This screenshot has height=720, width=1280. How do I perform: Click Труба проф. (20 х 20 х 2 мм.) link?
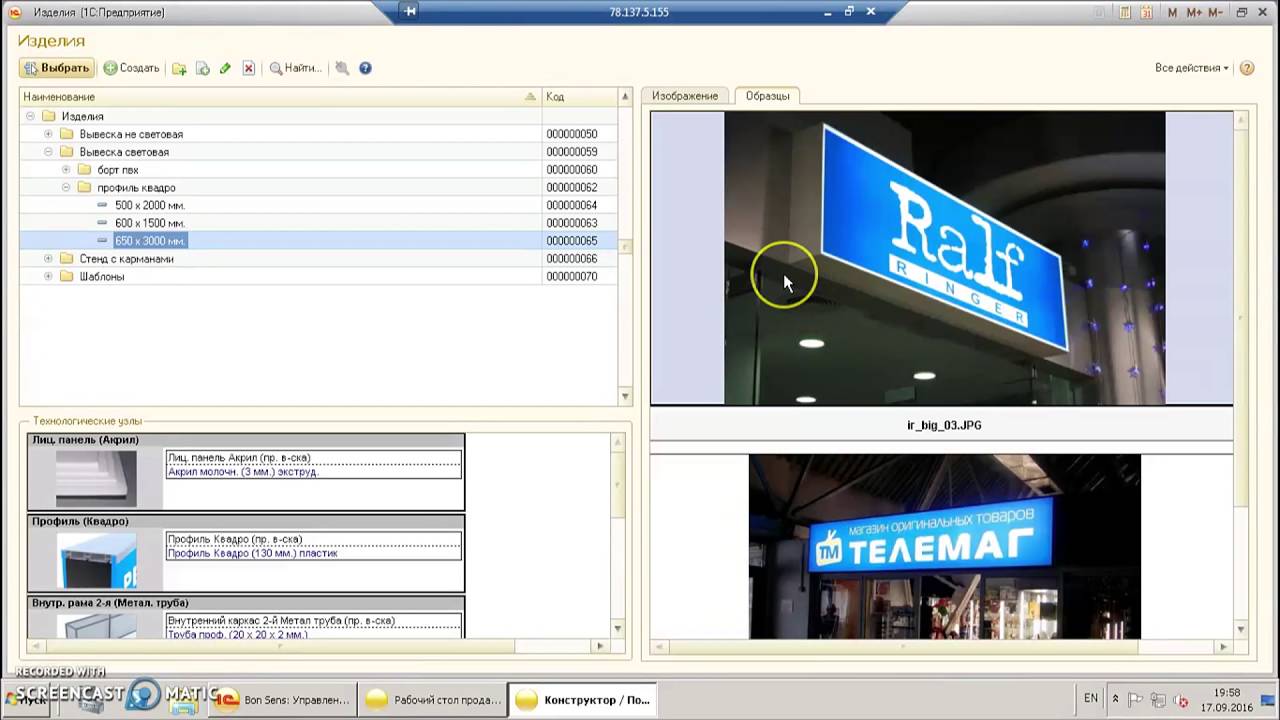point(237,634)
